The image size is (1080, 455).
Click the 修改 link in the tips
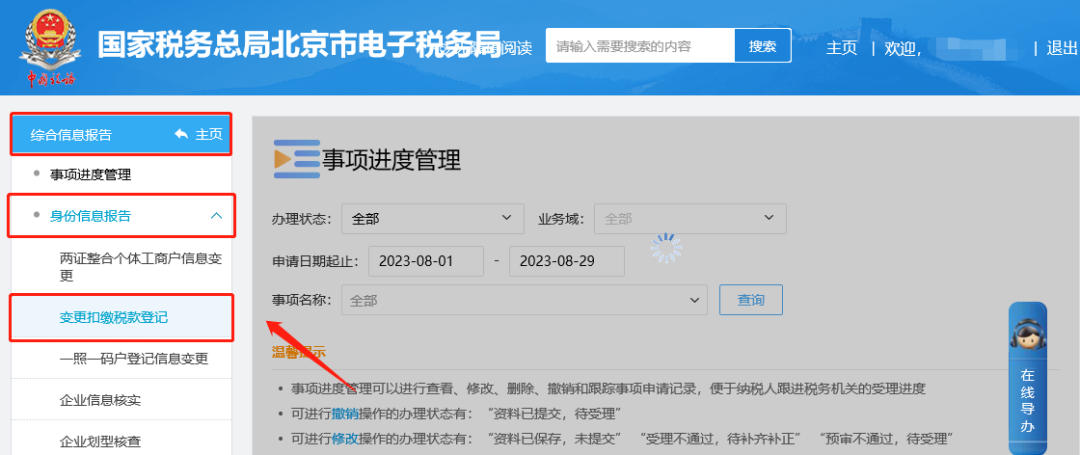345,438
